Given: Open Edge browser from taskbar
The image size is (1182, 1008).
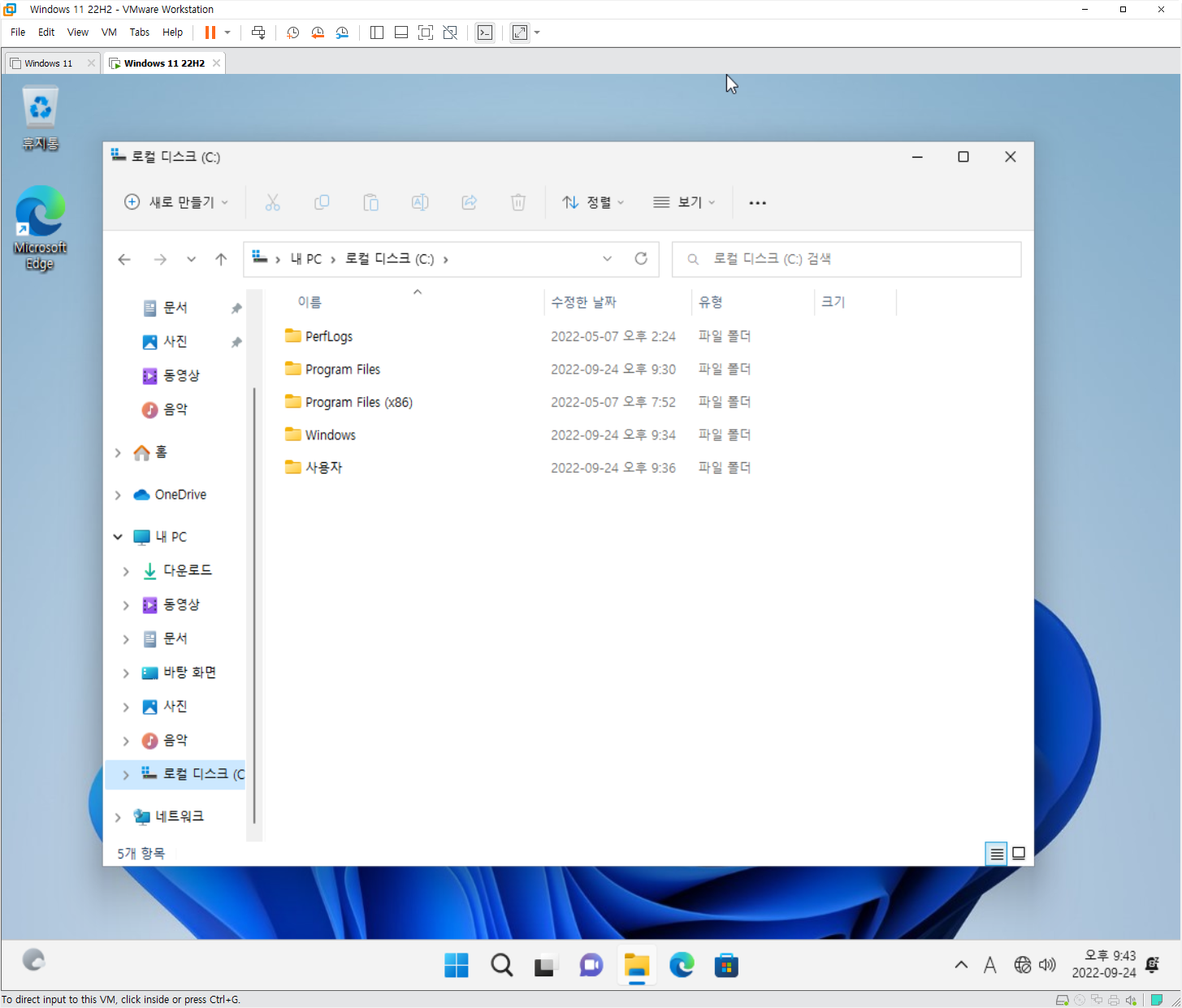Looking at the screenshot, I should (682, 965).
